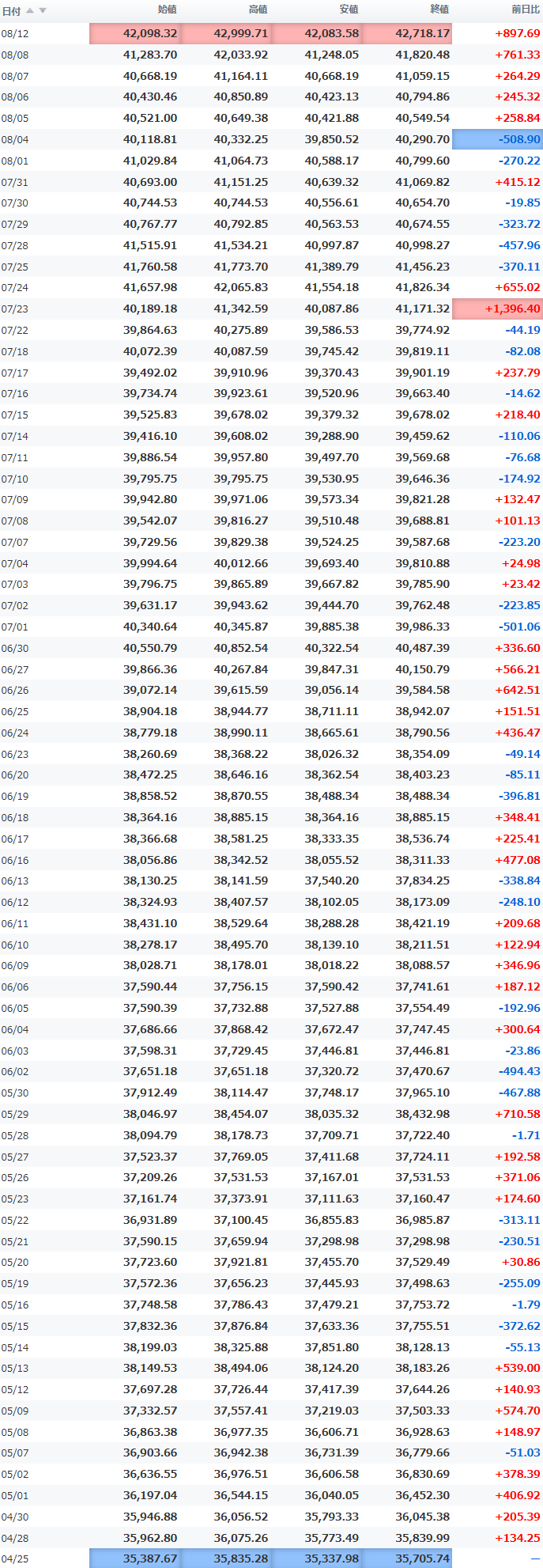Click the open value 39,492.02
This screenshot has height=1568, width=543.
coord(150,373)
